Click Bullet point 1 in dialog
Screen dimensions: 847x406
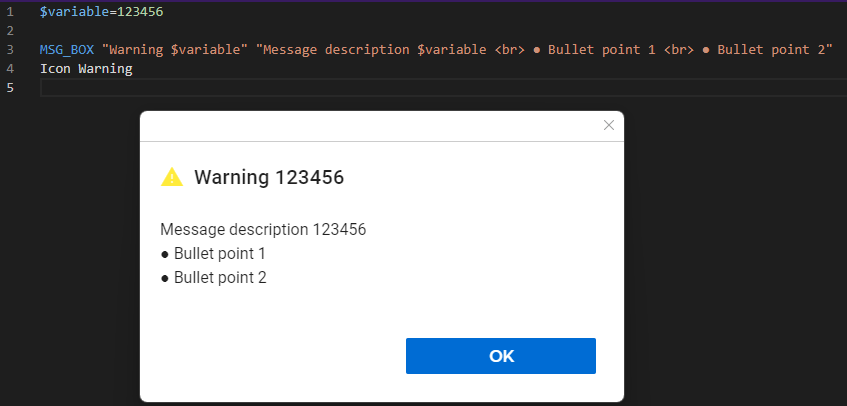213,254
